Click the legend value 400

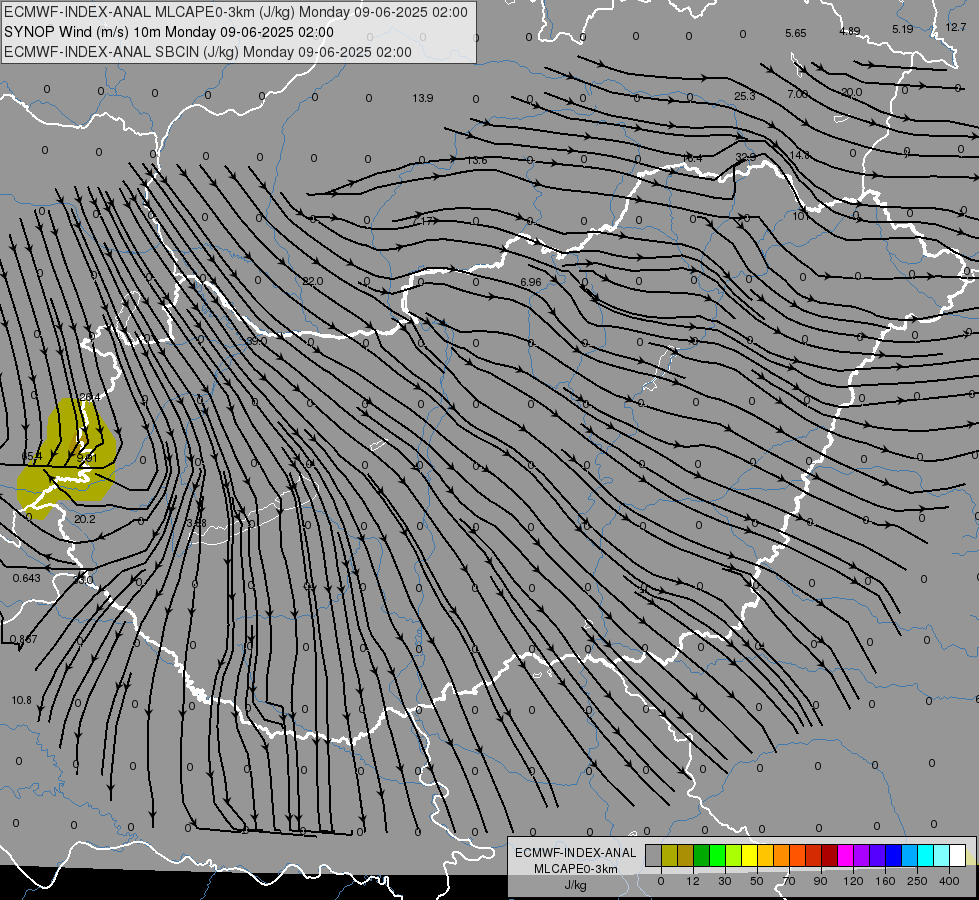949,881
